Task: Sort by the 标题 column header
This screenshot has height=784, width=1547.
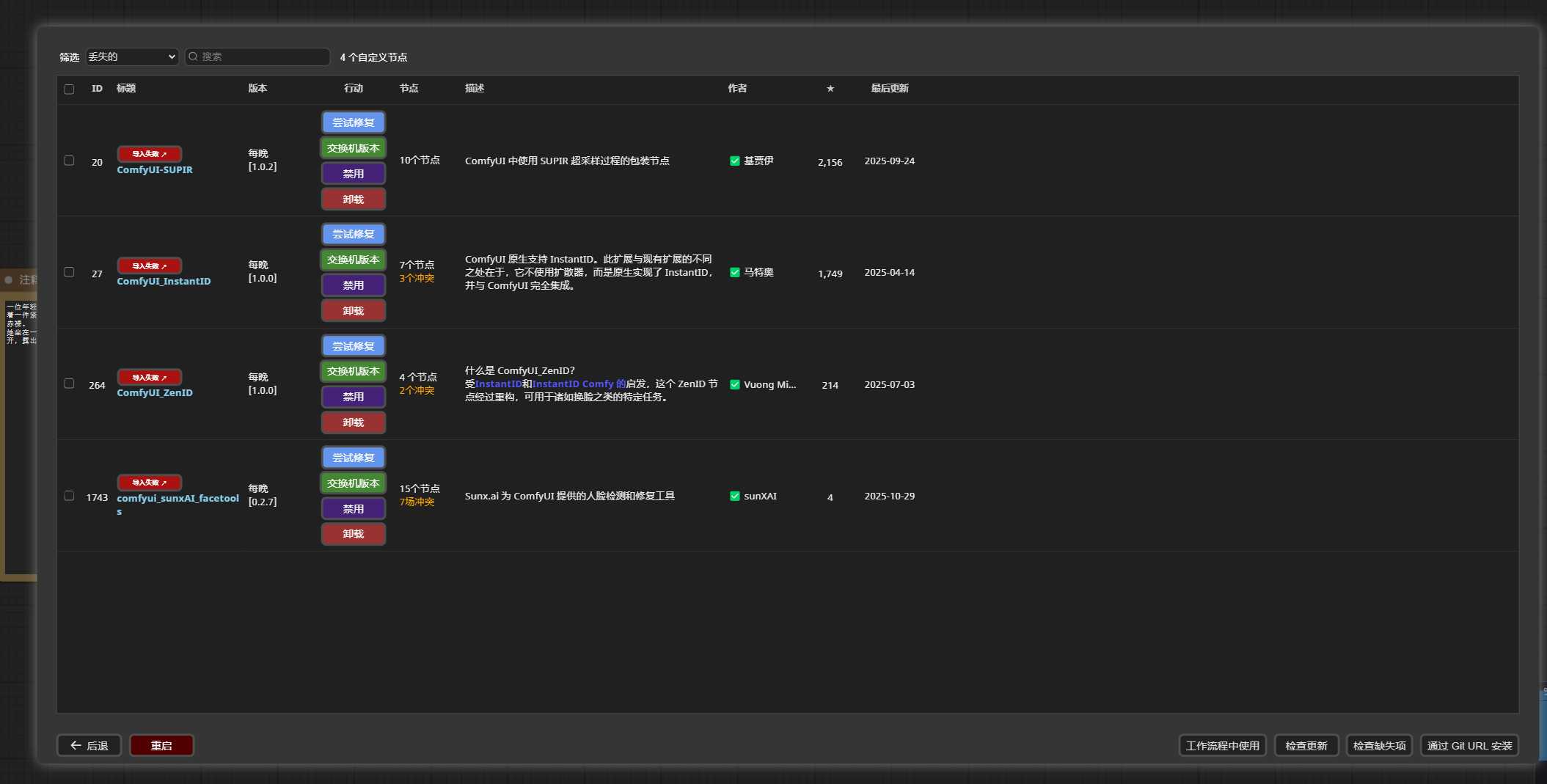Action: click(126, 88)
